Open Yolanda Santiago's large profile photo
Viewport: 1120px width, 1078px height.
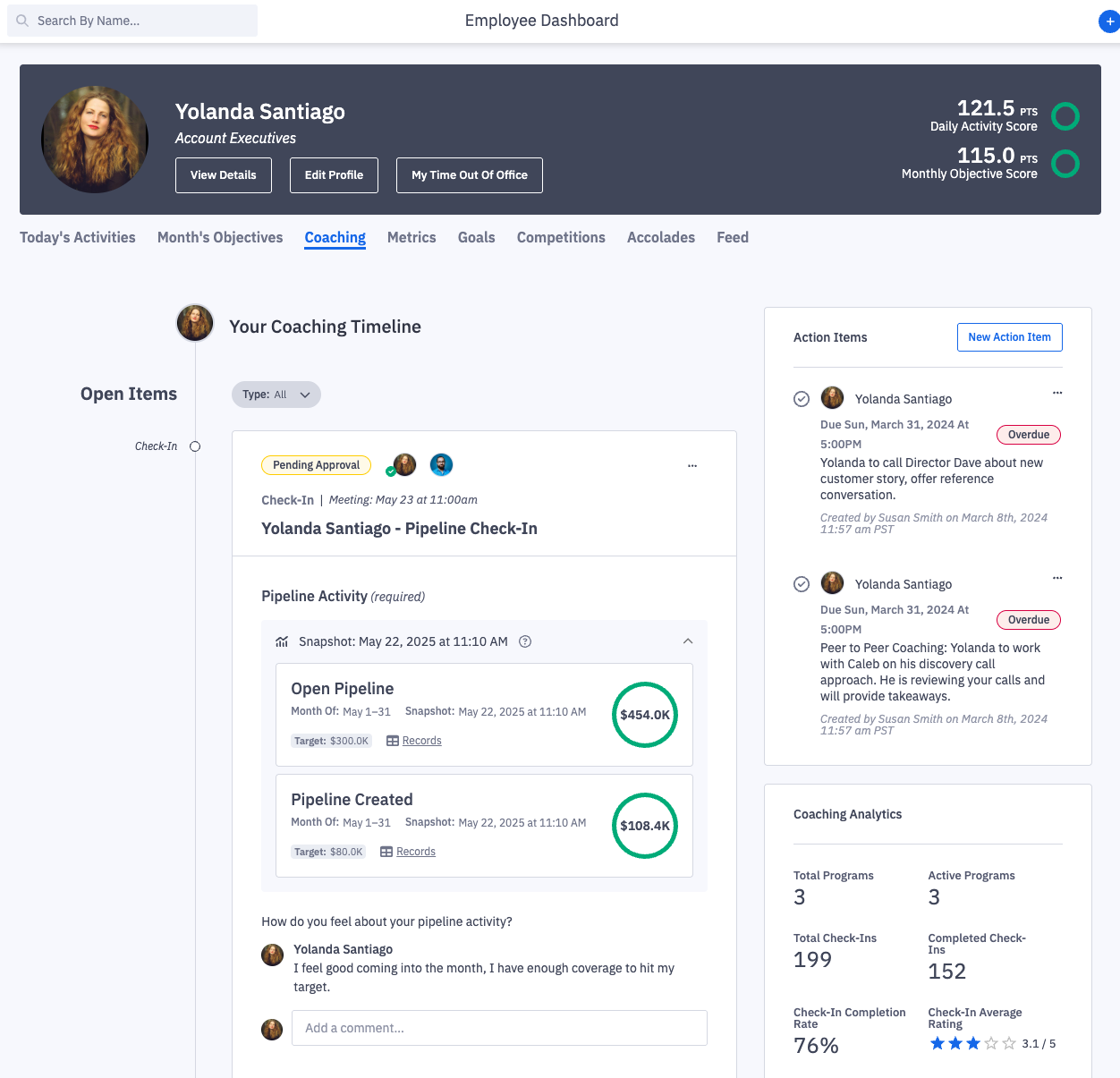(x=95, y=140)
